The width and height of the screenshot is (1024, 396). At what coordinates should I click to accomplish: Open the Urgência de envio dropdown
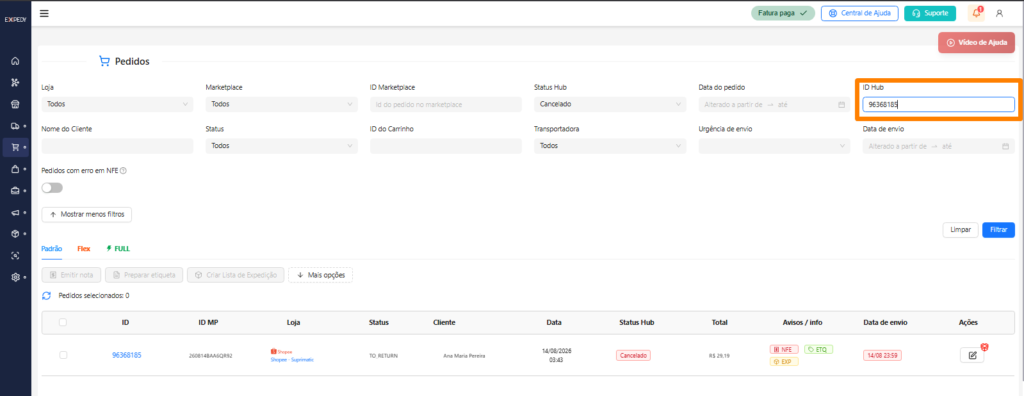tap(775, 146)
